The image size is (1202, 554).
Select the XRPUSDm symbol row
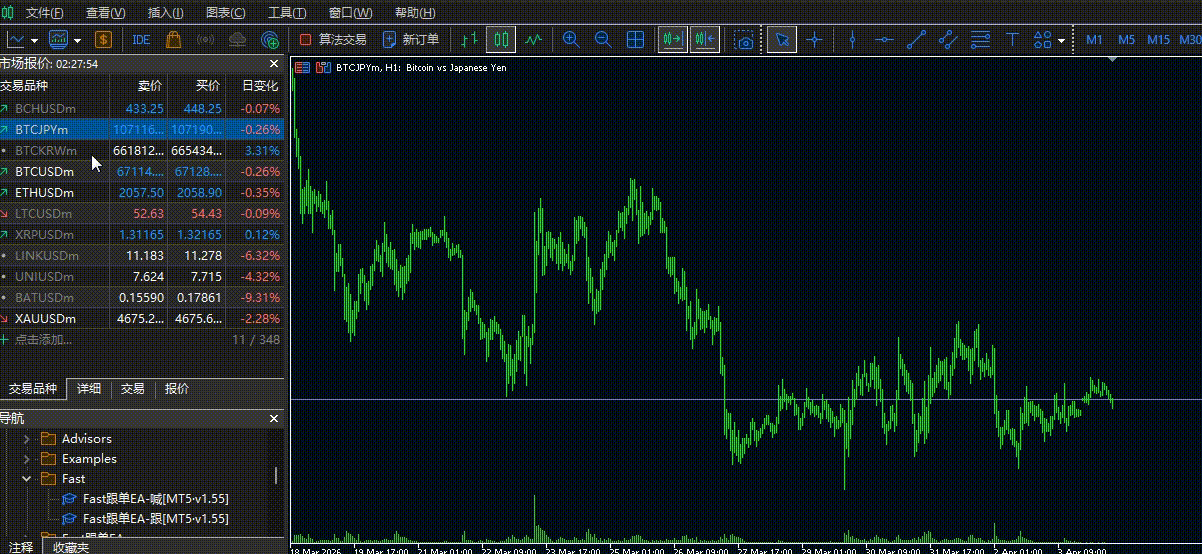pyautogui.click(x=142, y=235)
